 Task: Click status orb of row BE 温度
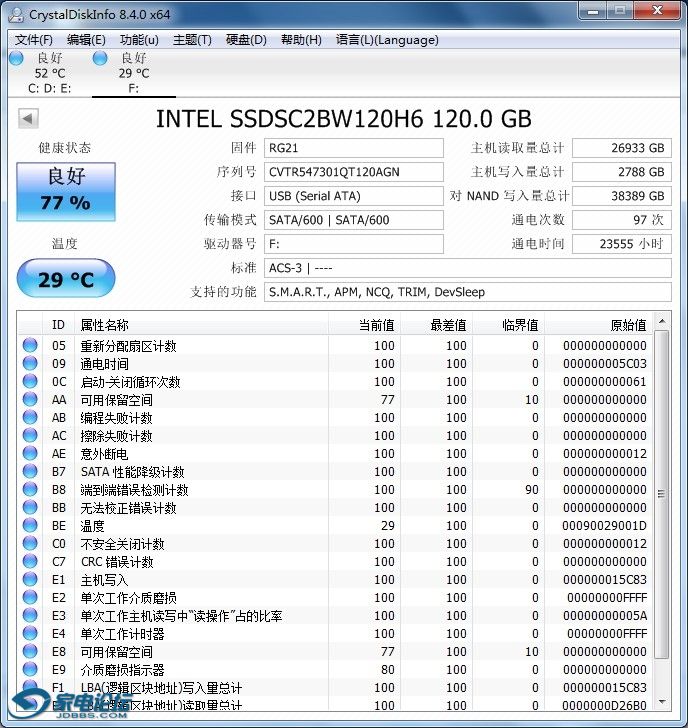[30, 525]
